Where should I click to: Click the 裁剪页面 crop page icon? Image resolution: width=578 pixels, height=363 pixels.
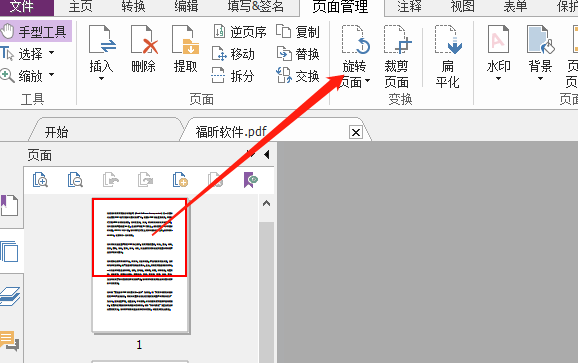pos(397,40)
